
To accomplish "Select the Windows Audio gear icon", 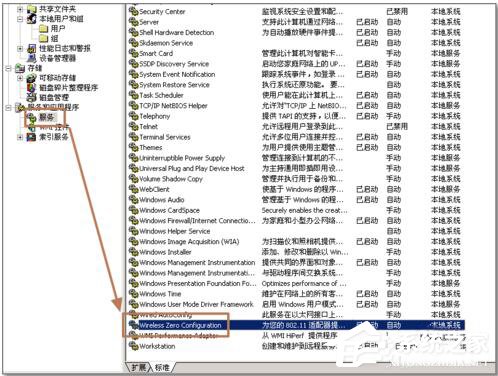I will click(x=133, y=199).
